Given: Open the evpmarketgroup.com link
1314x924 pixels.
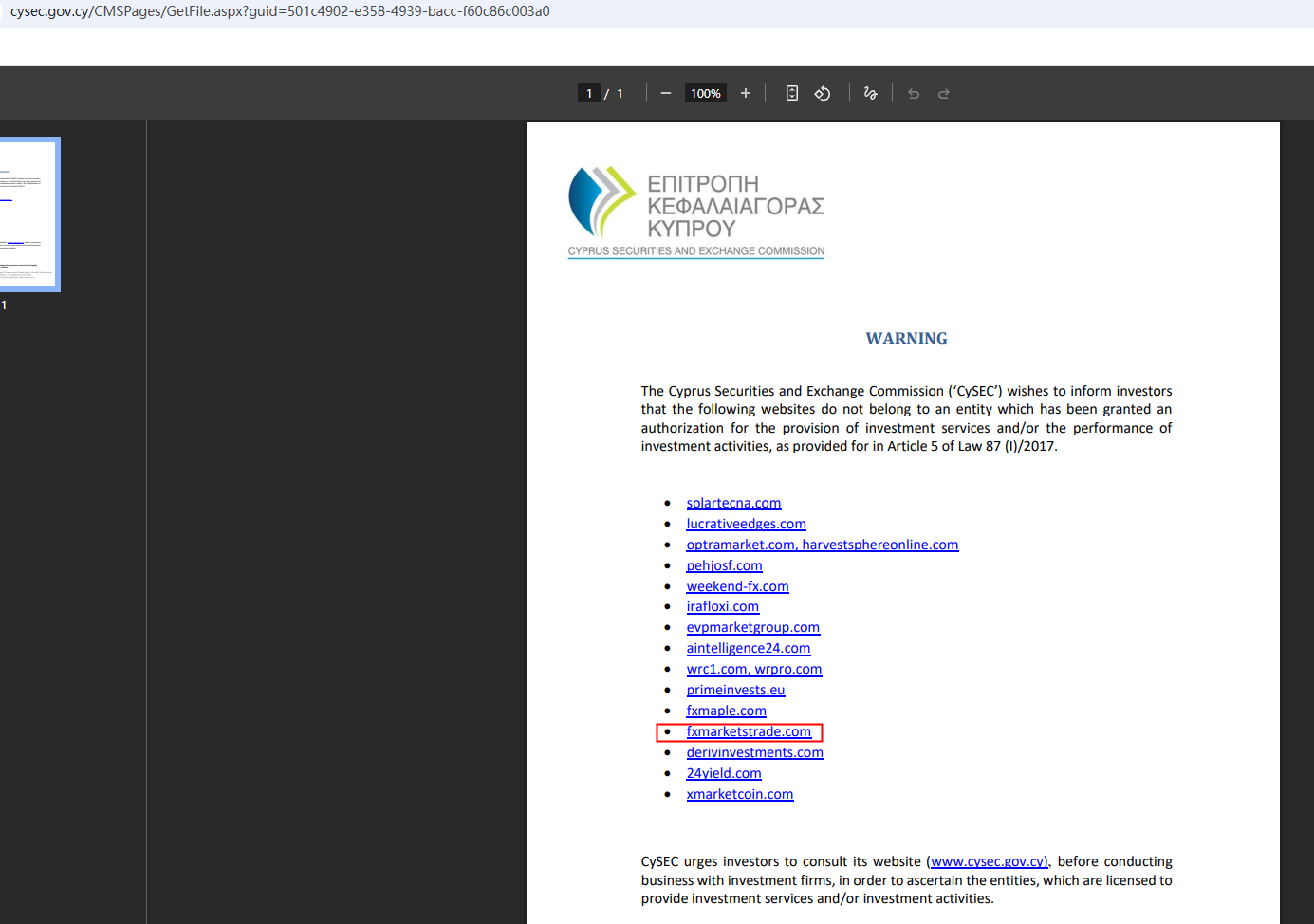Looking at the screenshot, I should click(x=752, y=627).
